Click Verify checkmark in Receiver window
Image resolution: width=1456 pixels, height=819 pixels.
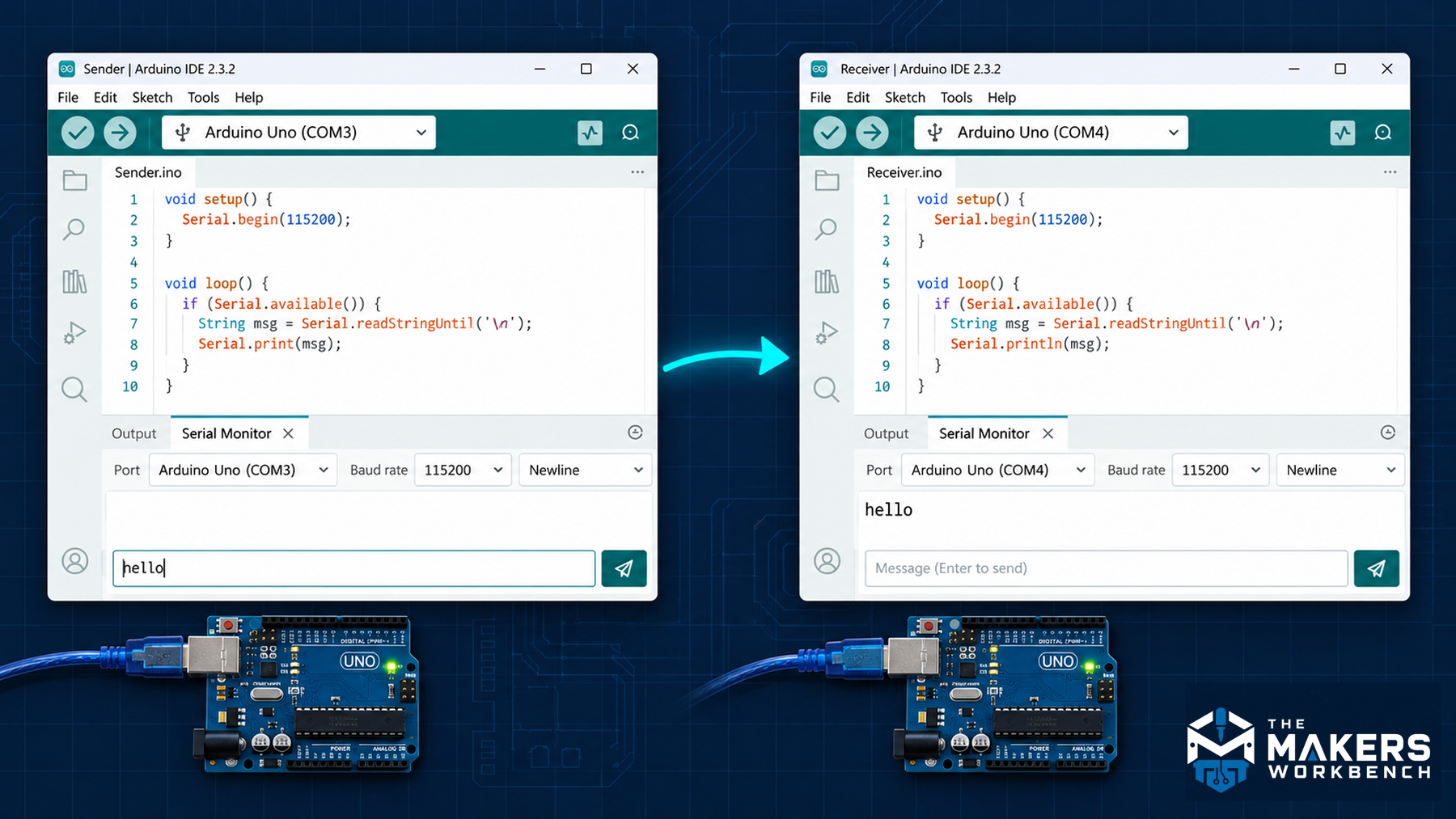click(830, 133)
